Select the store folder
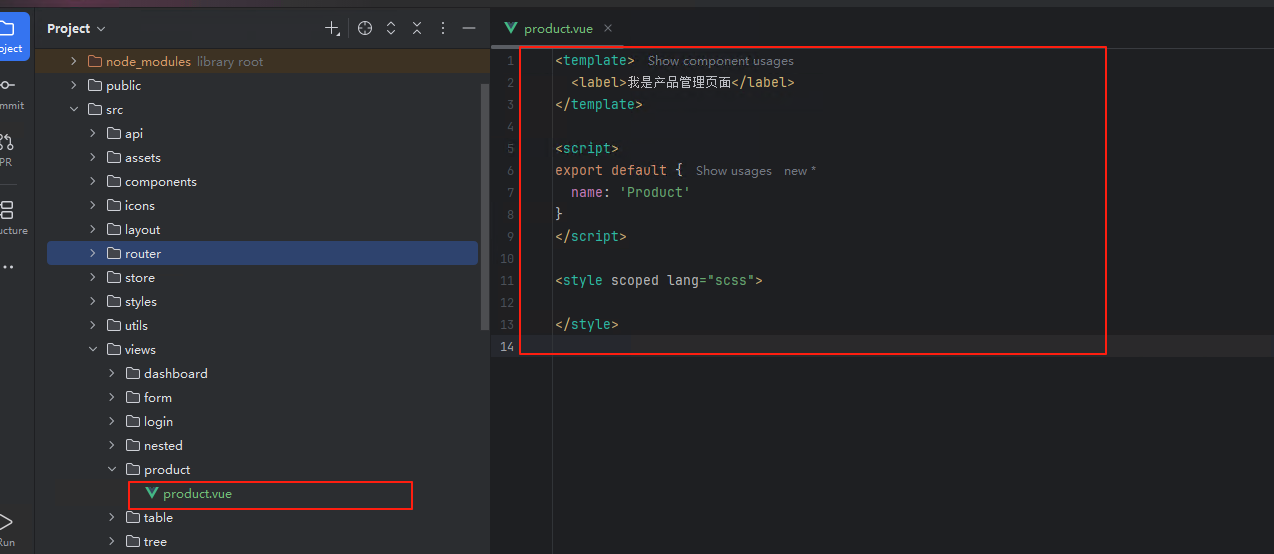Viewport: 1274px width, 554px height. pyautogui.click(x=262, y=278)
